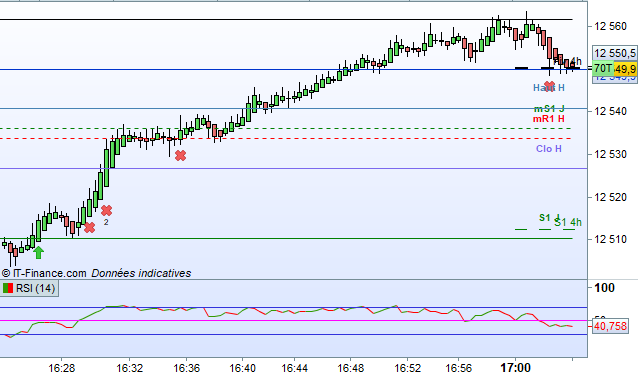Click the 16:52 time axis label
Image resolution: width=638 pixels, height=373 pixels.
tap(407, 368)
